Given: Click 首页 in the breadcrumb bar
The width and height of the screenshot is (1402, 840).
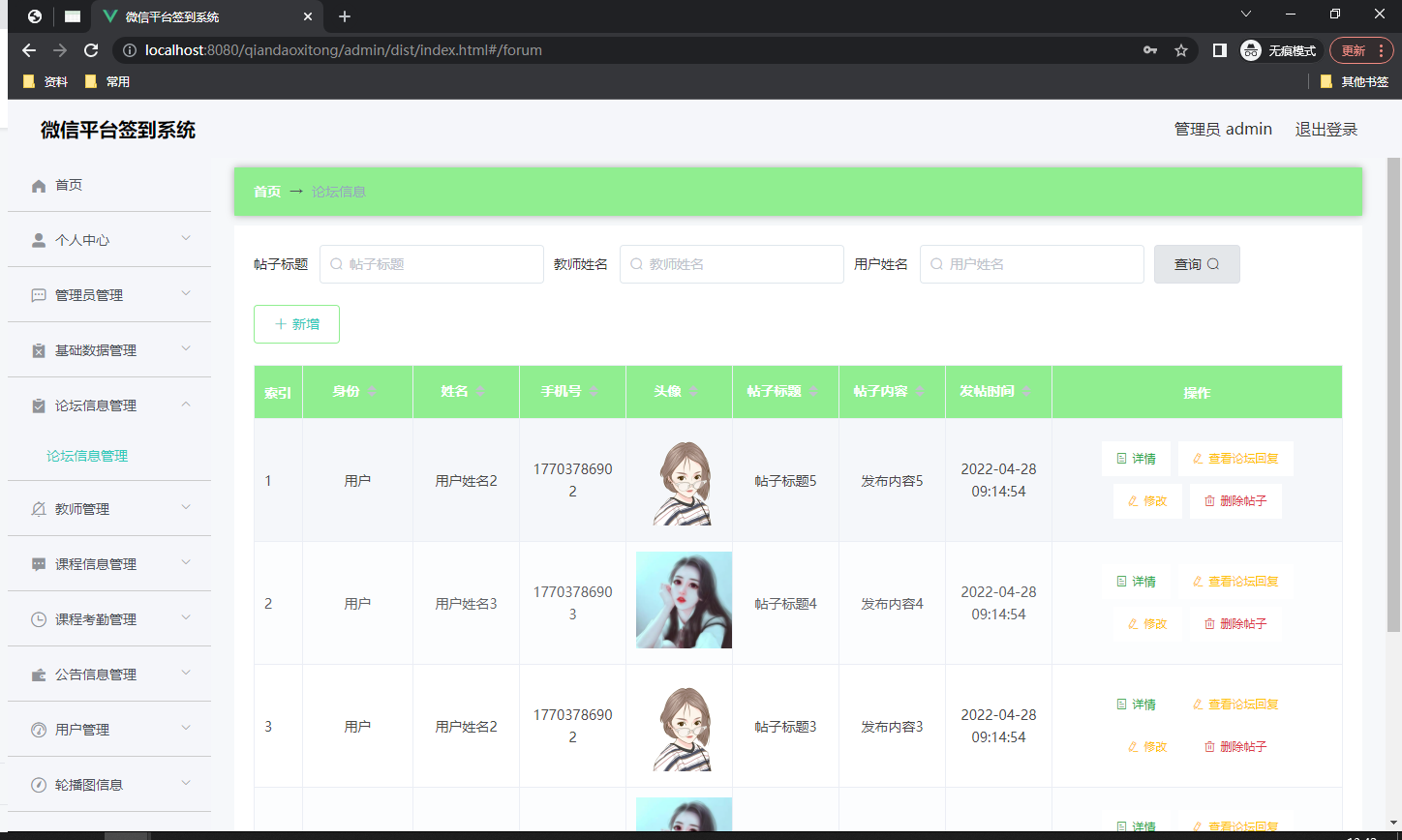Looking at the screenshot, I should (267, 192).
